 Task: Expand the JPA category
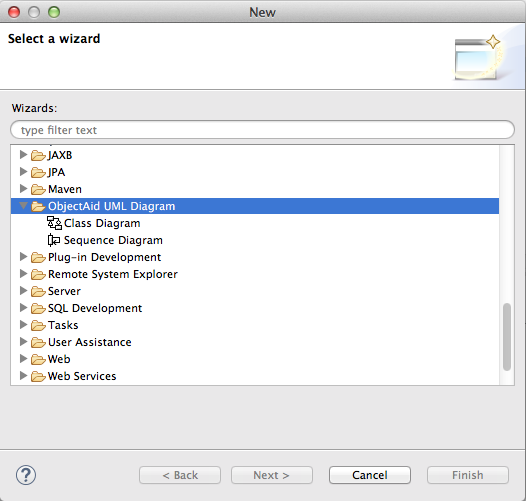[23, 172]
